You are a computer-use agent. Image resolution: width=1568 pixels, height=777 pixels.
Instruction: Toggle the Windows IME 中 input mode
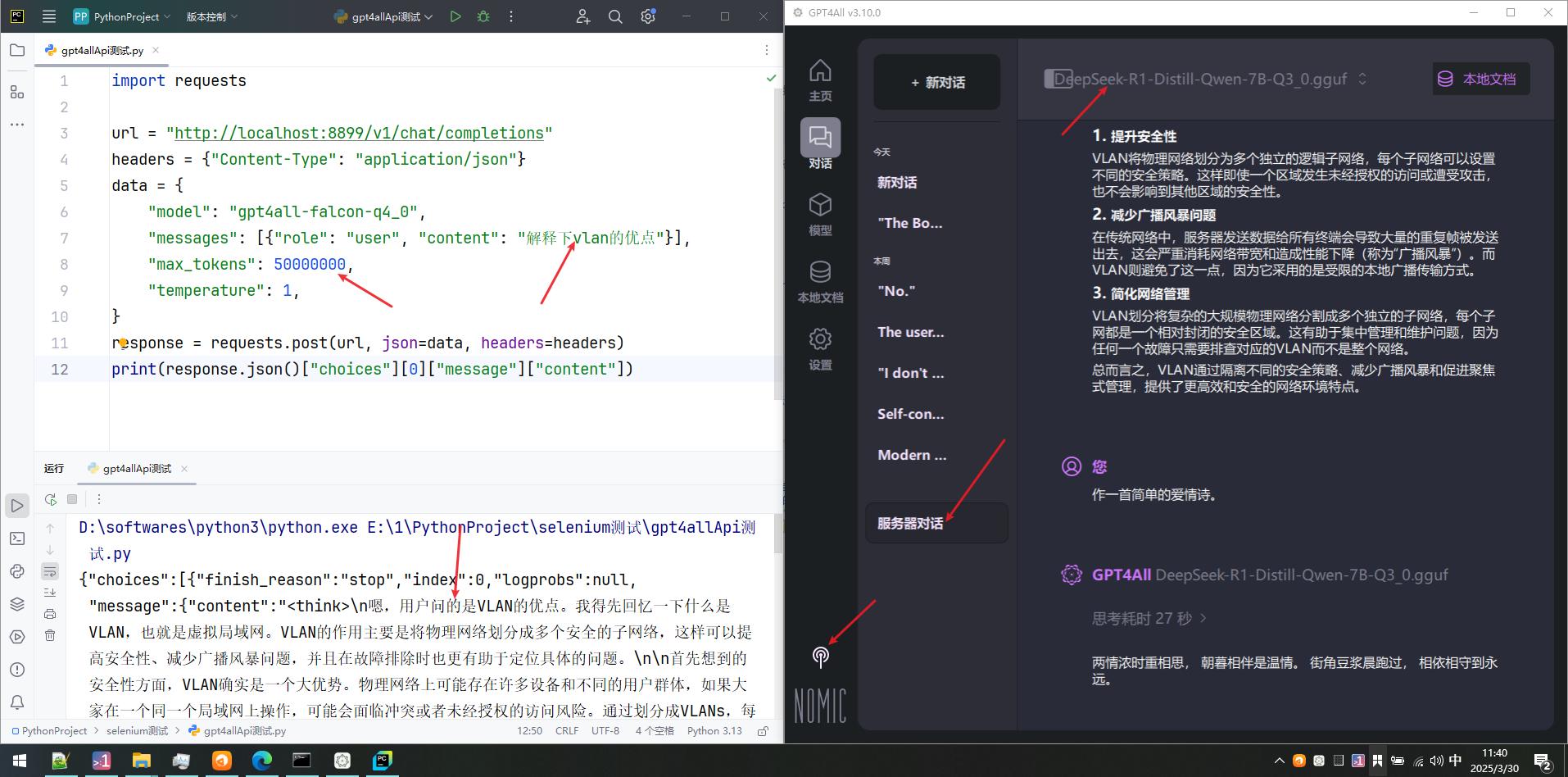(x=1455, y=761)
